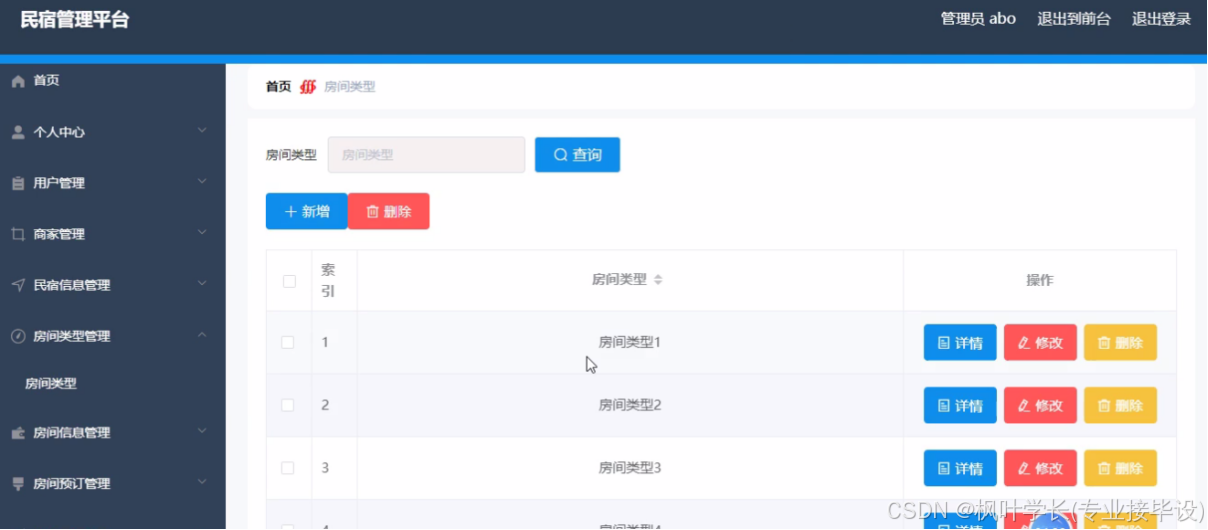1208x530 pixels.
Task: Click the crop icon for 商家管理
Action: [x=18, y=234]
